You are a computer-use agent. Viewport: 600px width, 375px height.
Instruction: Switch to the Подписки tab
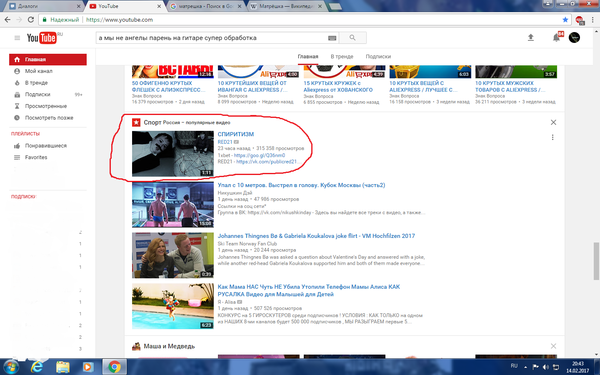(378, 56)
